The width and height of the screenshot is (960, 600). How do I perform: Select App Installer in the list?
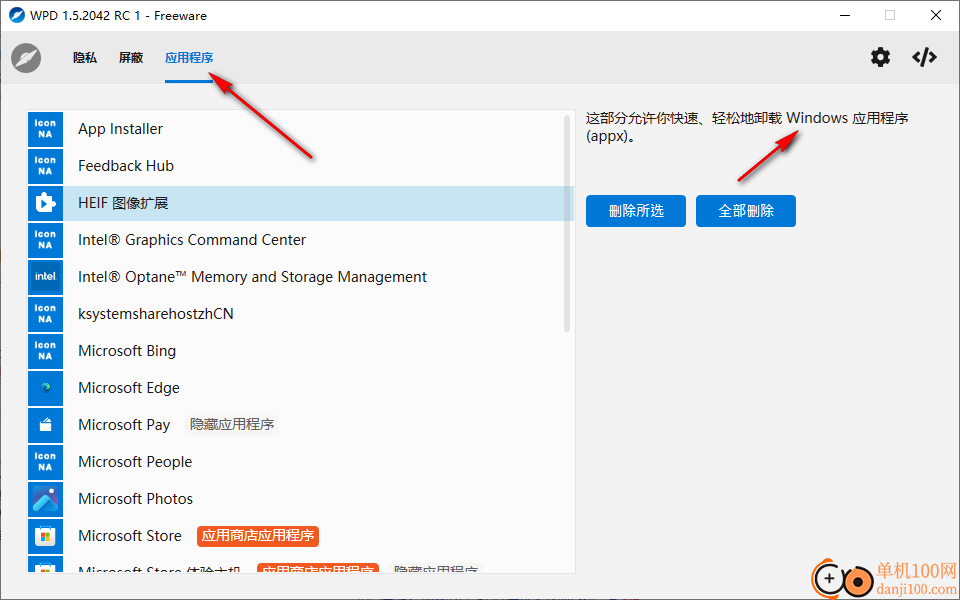(x=301, y=129)
